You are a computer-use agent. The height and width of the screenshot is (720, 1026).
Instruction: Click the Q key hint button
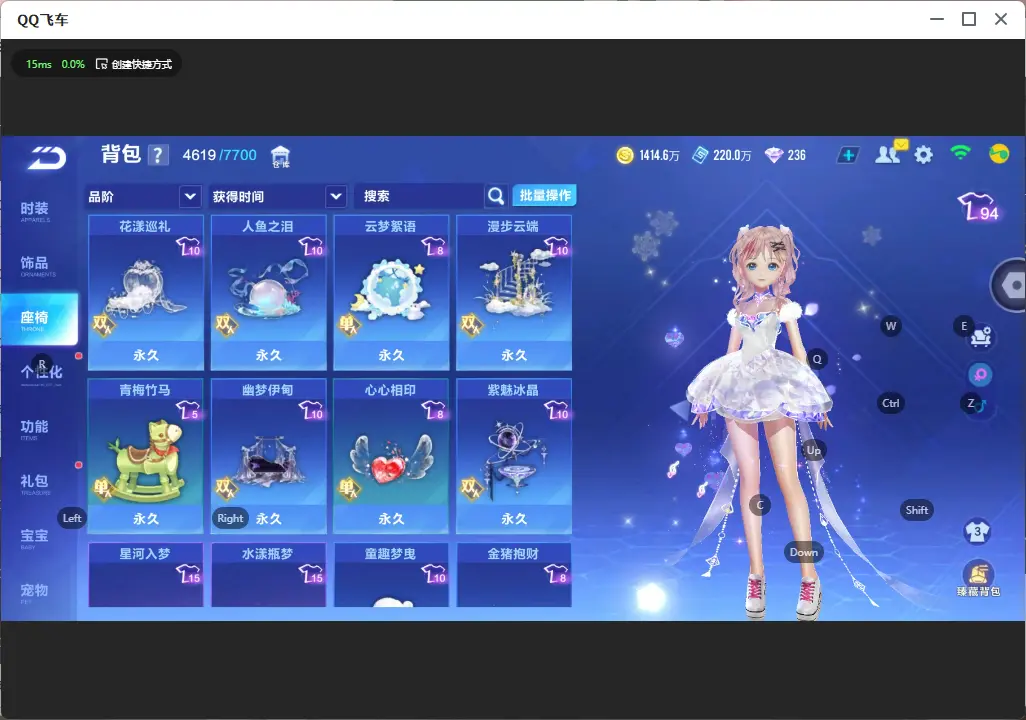coord(817,359)
